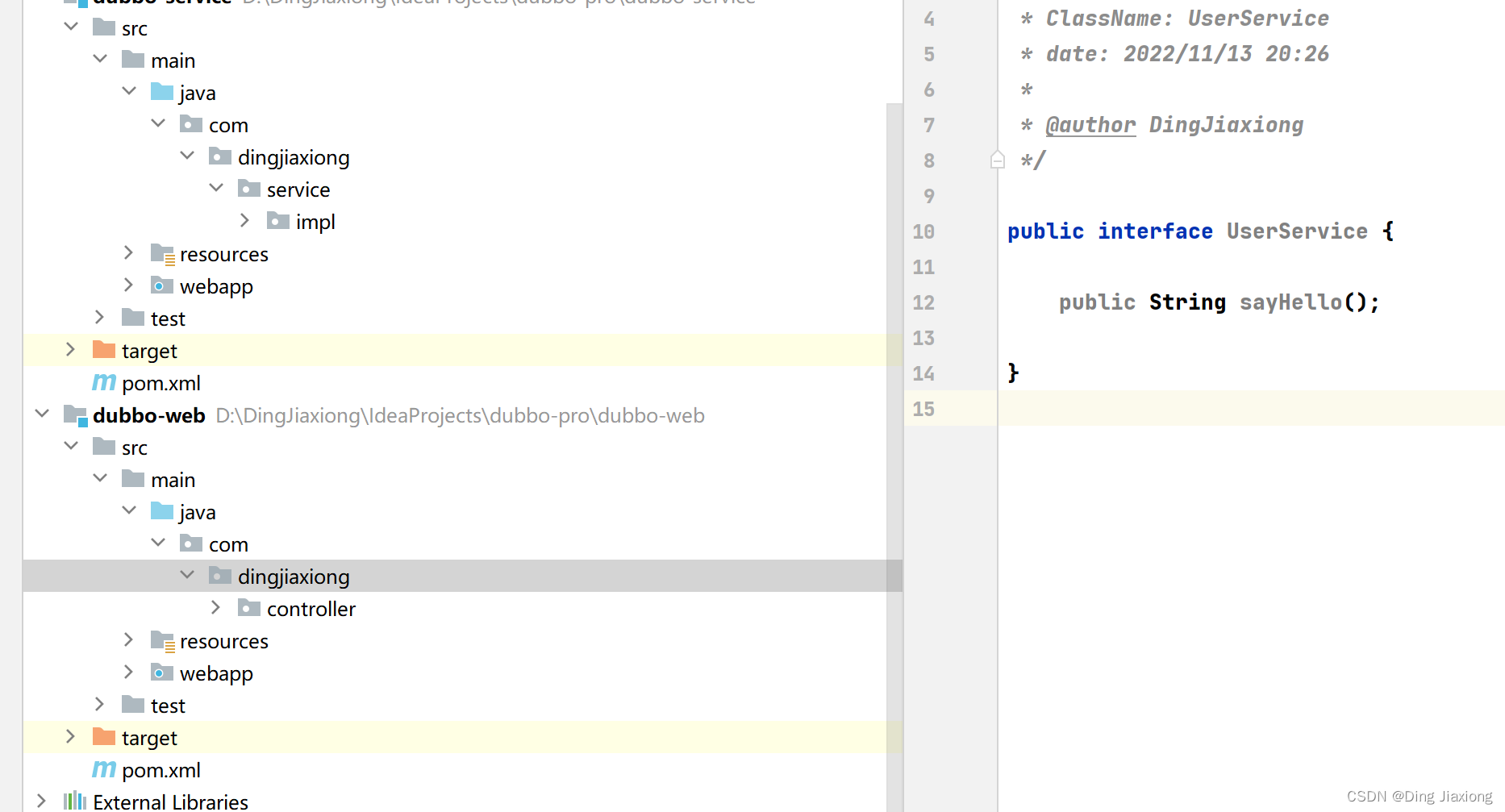Select the impl package row
Image resolution: width=1505 pixels, height=812 pixels.
[x=462, y=221]
